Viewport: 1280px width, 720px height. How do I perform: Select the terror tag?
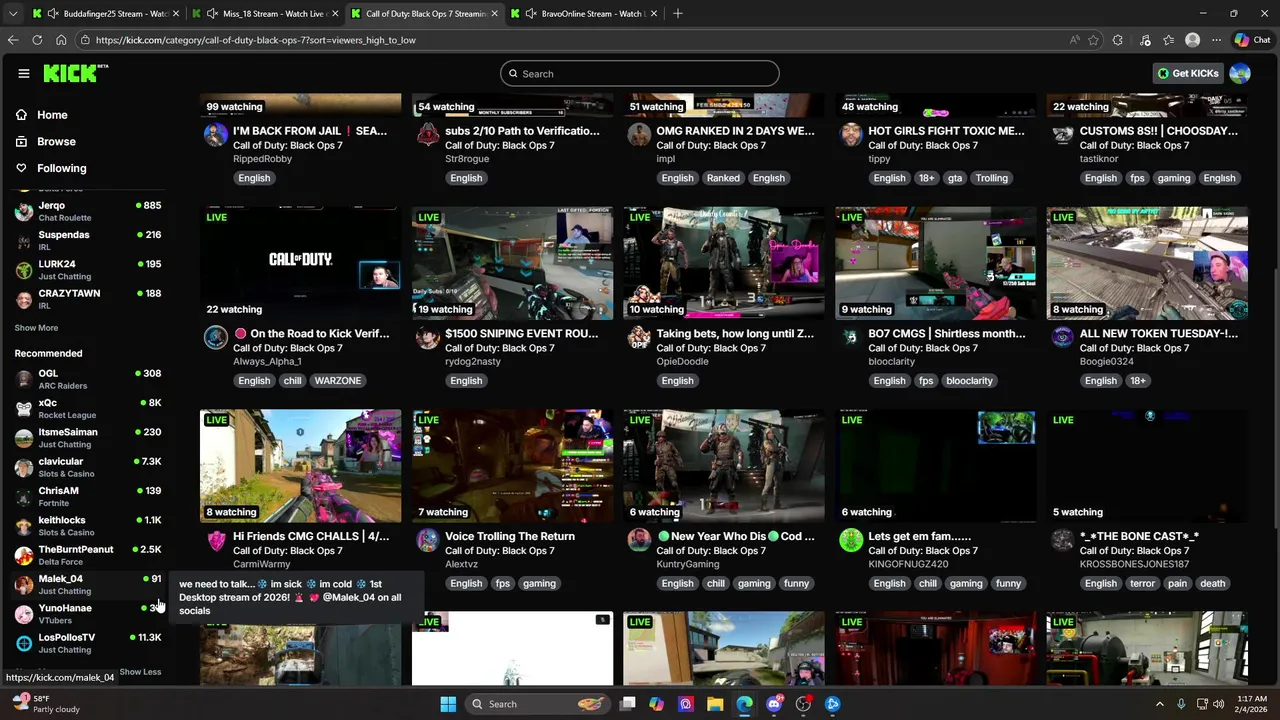[x=1142, y=583]
